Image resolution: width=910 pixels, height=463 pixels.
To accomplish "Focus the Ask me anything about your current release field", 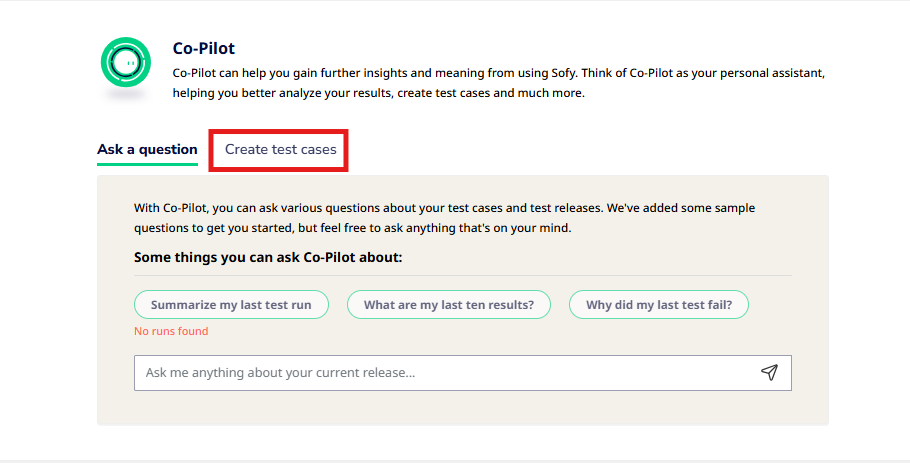I will point(463,373).
